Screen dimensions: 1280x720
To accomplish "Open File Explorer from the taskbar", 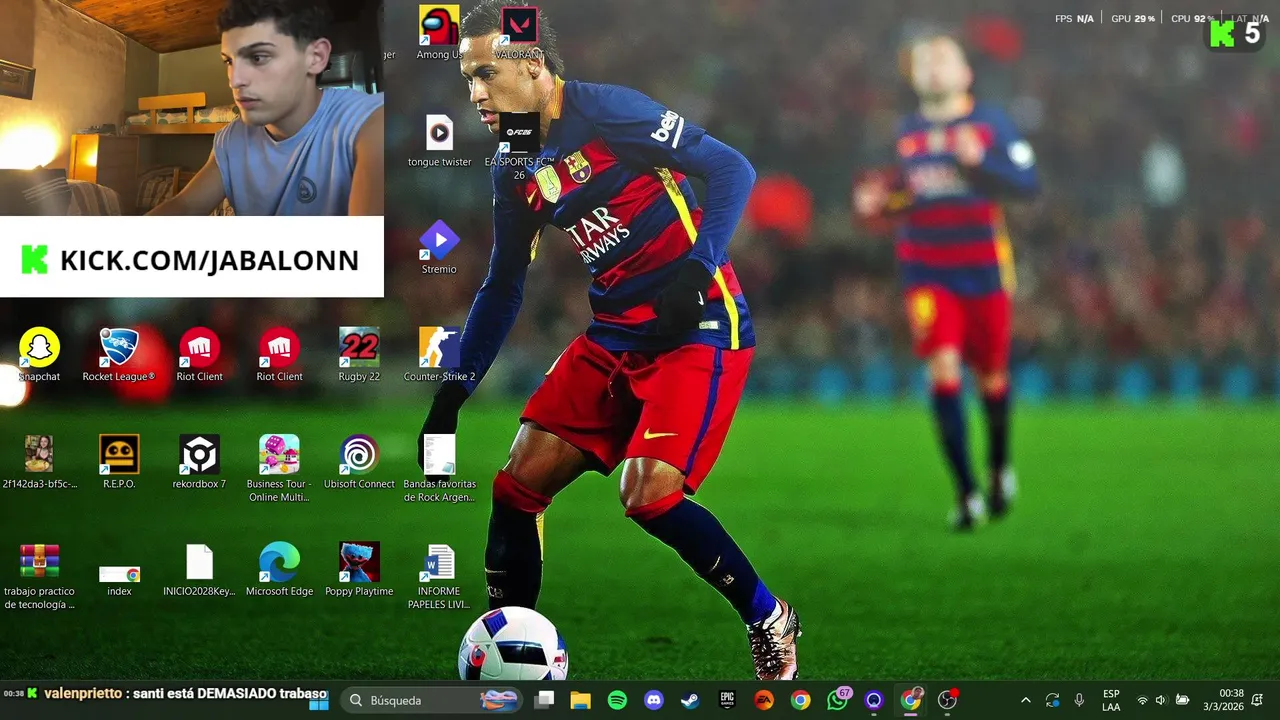I will [x=581, y=700].
